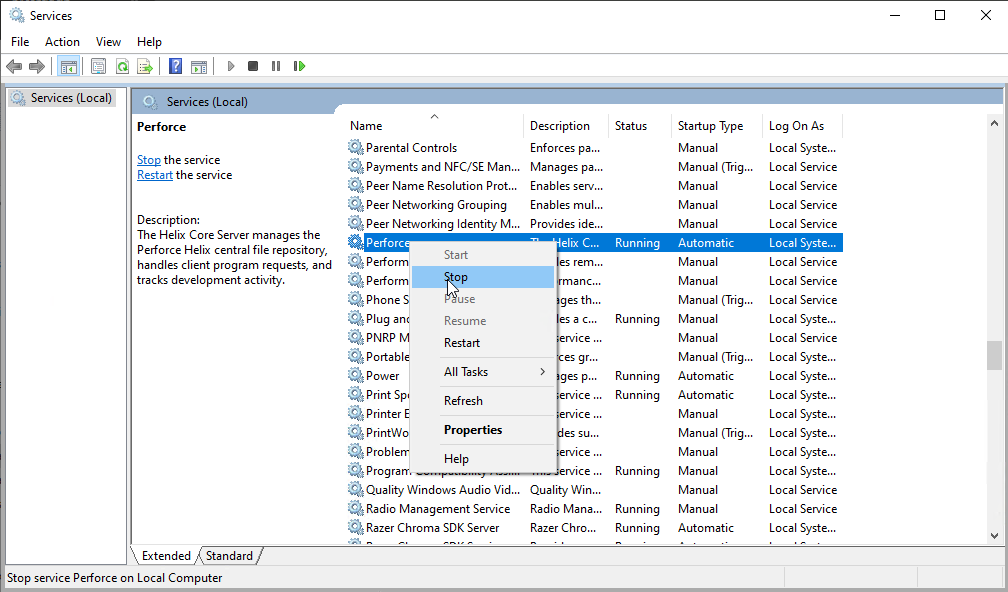
Task: Stop the Perforce service via the stop toolbar icon
Action: pos(253,66)
